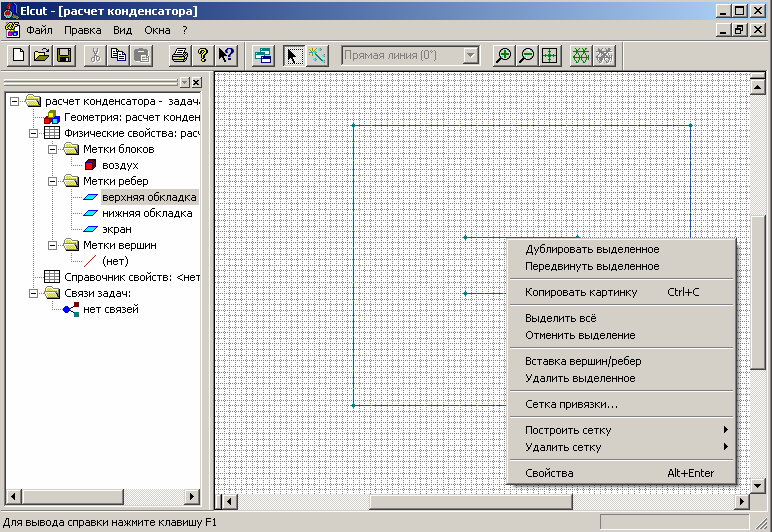Click the Build mesh green icon

pos(581,56)
